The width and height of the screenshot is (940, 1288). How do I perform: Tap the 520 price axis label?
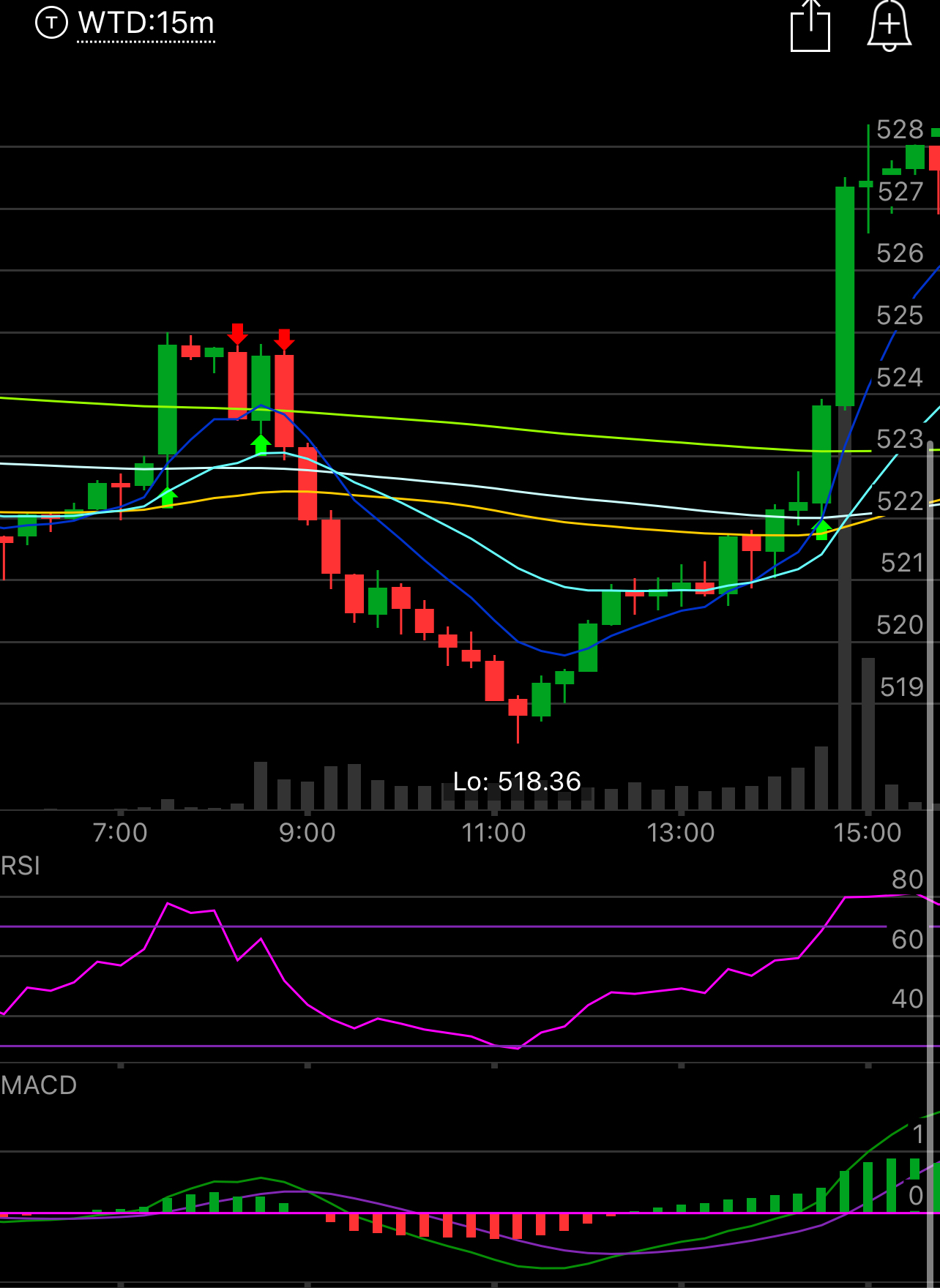tap(900, 625)
